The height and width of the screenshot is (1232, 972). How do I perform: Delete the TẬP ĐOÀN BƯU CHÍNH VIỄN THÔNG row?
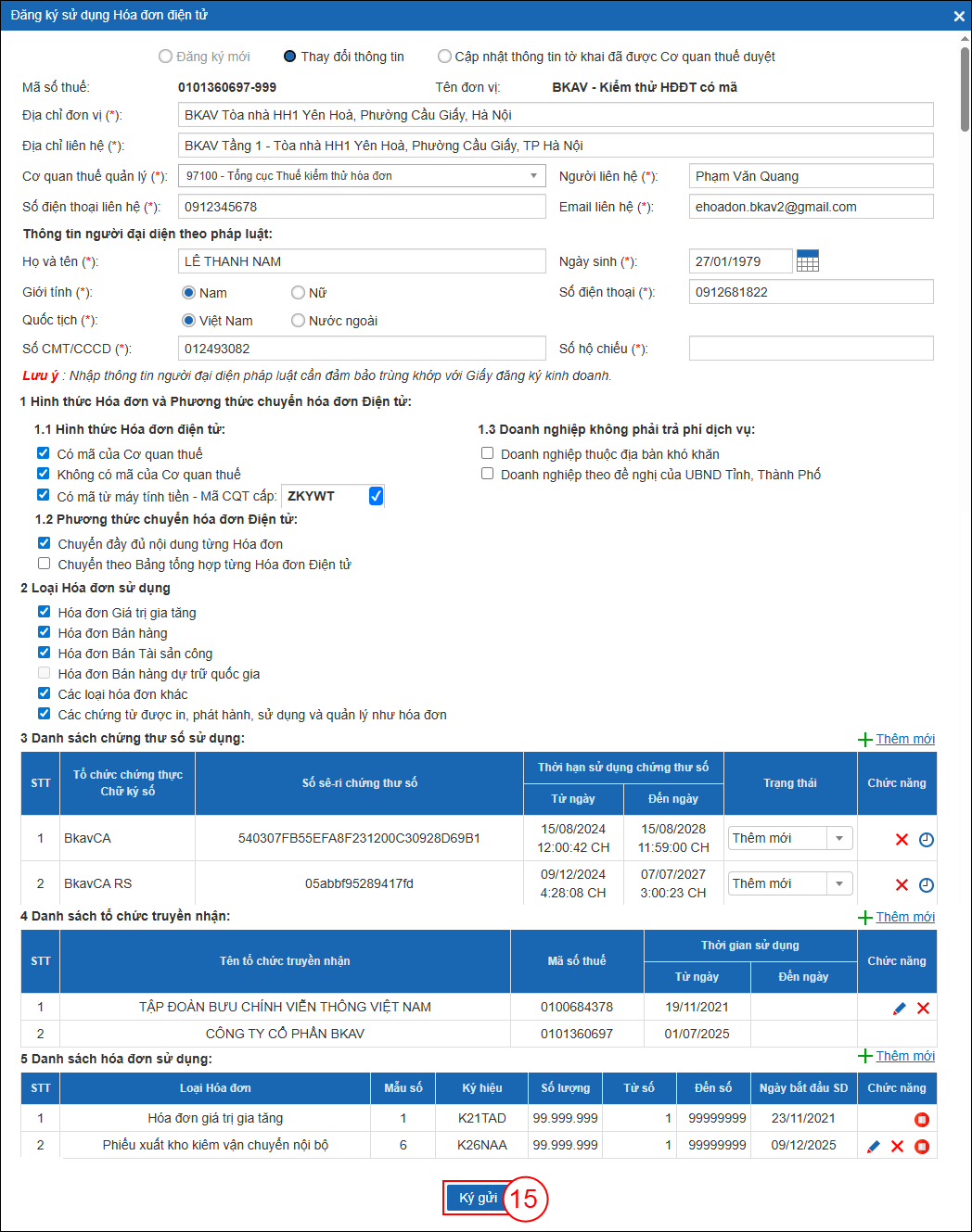coord(923,1008)
